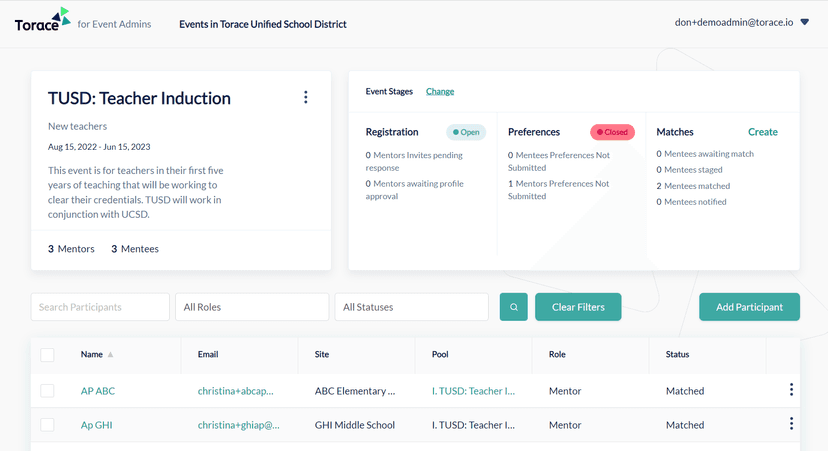Click '0 Mentees awaiting match' text
Screen dimensions: 828x451
(705, 154)
